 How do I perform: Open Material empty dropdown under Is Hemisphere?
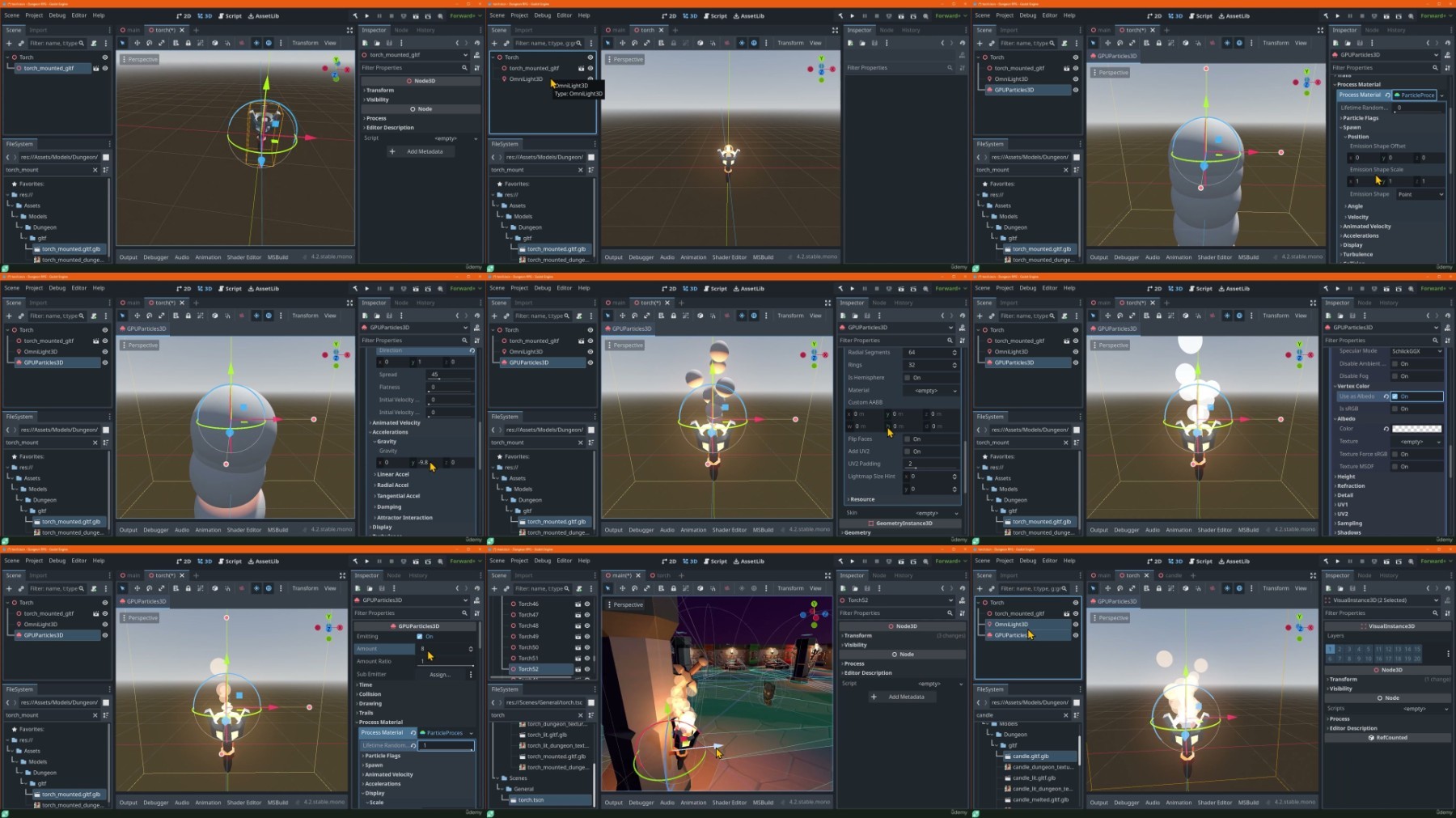tap(930, 391)
